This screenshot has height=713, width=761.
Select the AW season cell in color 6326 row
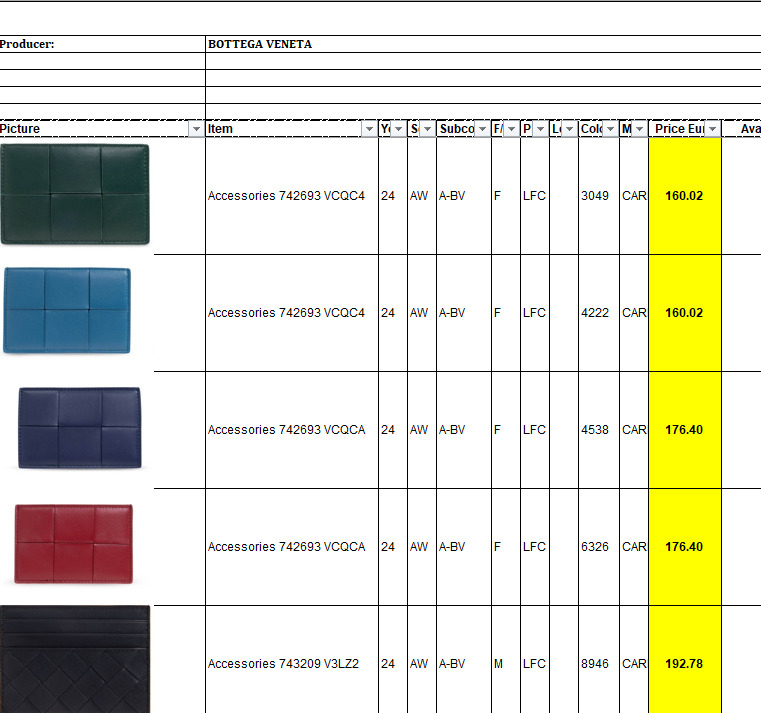point(422,547)
